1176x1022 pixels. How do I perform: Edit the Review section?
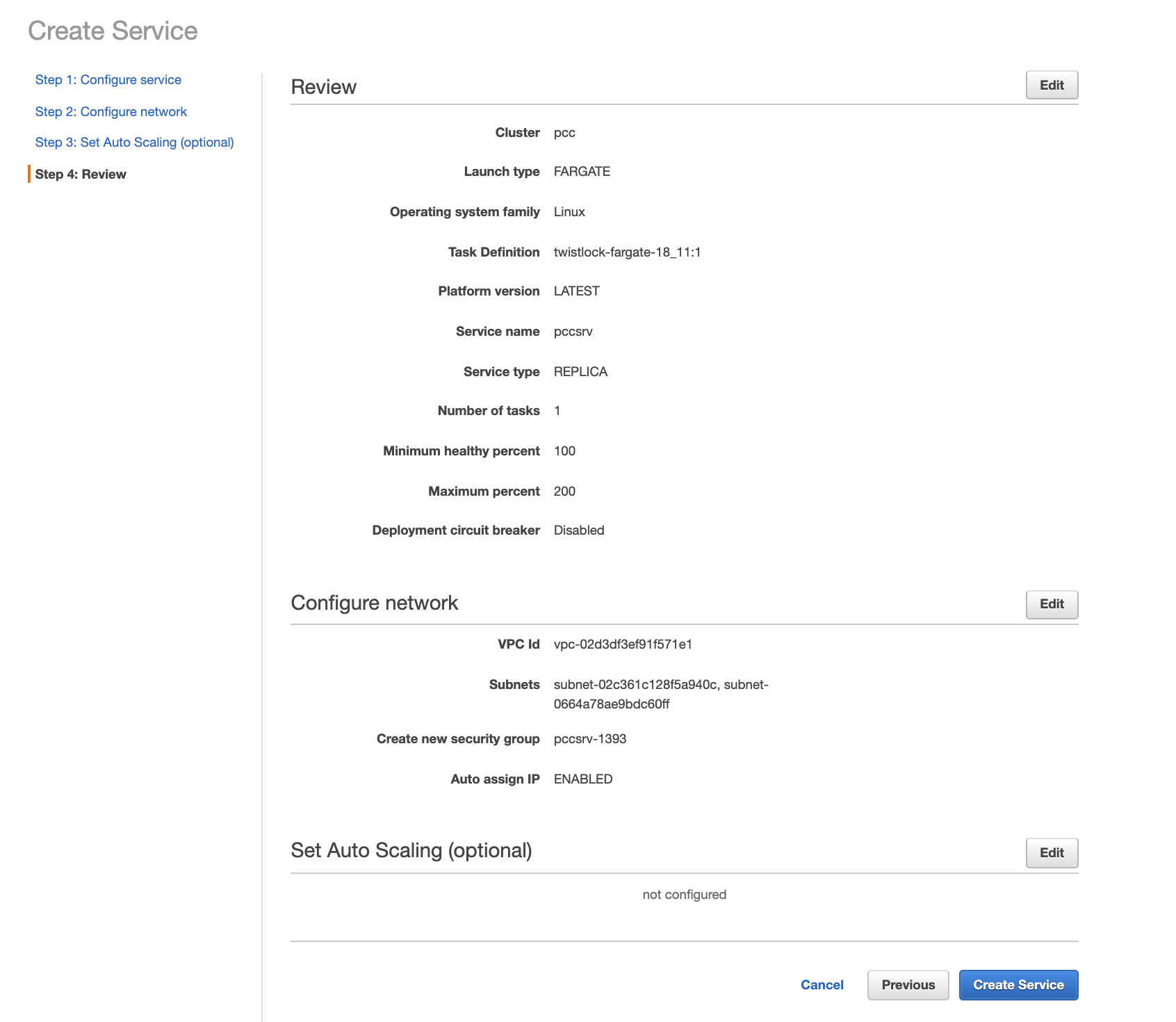pos(1051,85)
